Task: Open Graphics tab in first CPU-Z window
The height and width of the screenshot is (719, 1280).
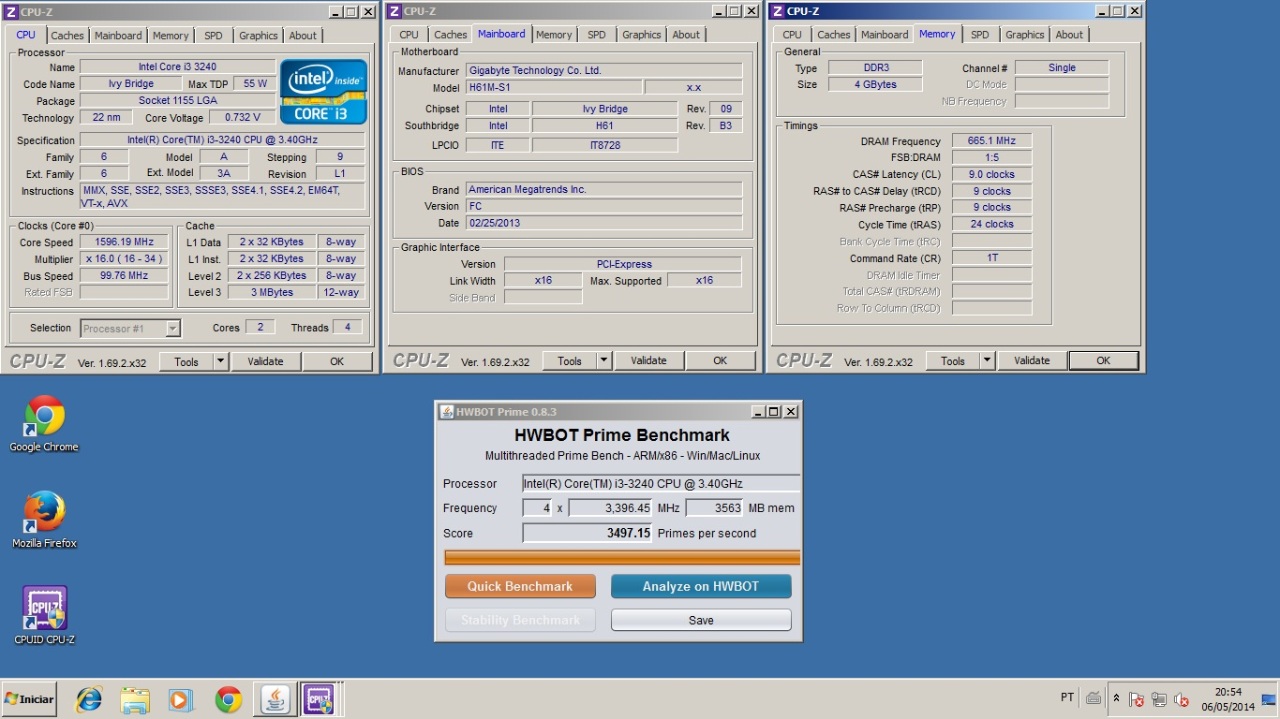Action: pos(258,35)
